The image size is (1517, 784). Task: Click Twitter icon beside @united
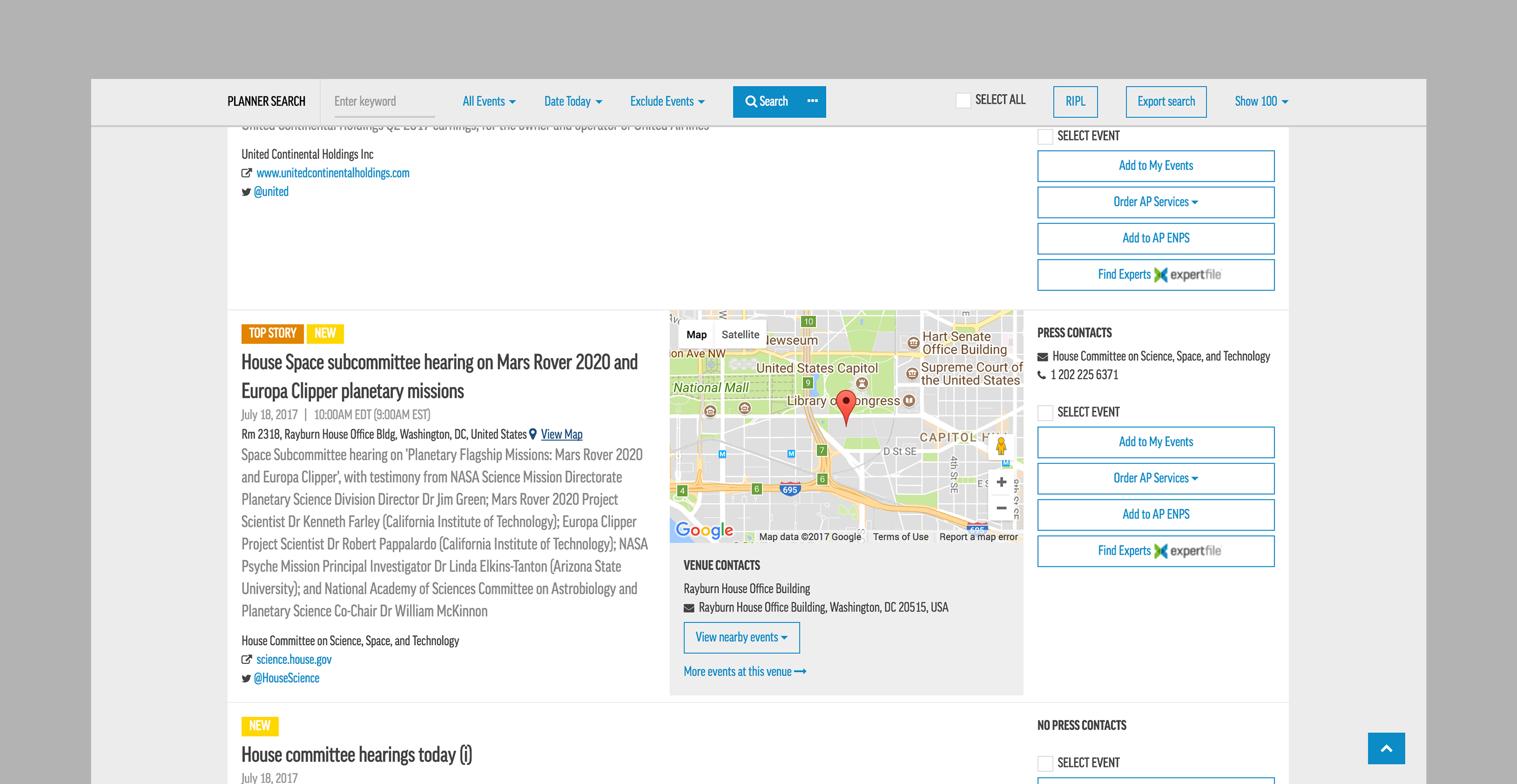(246, 192)
